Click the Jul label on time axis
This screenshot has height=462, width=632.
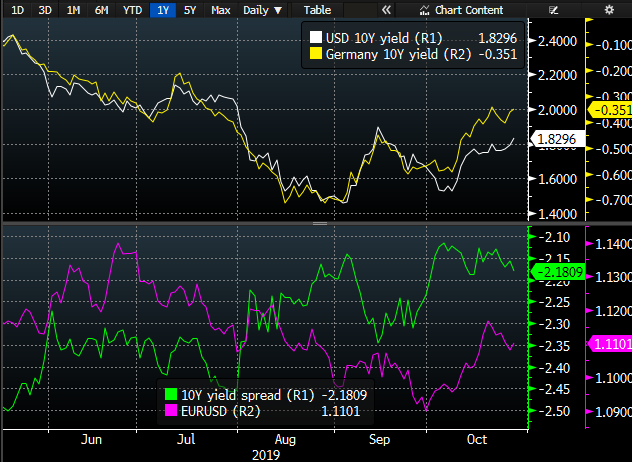click(x=186, y=439)
